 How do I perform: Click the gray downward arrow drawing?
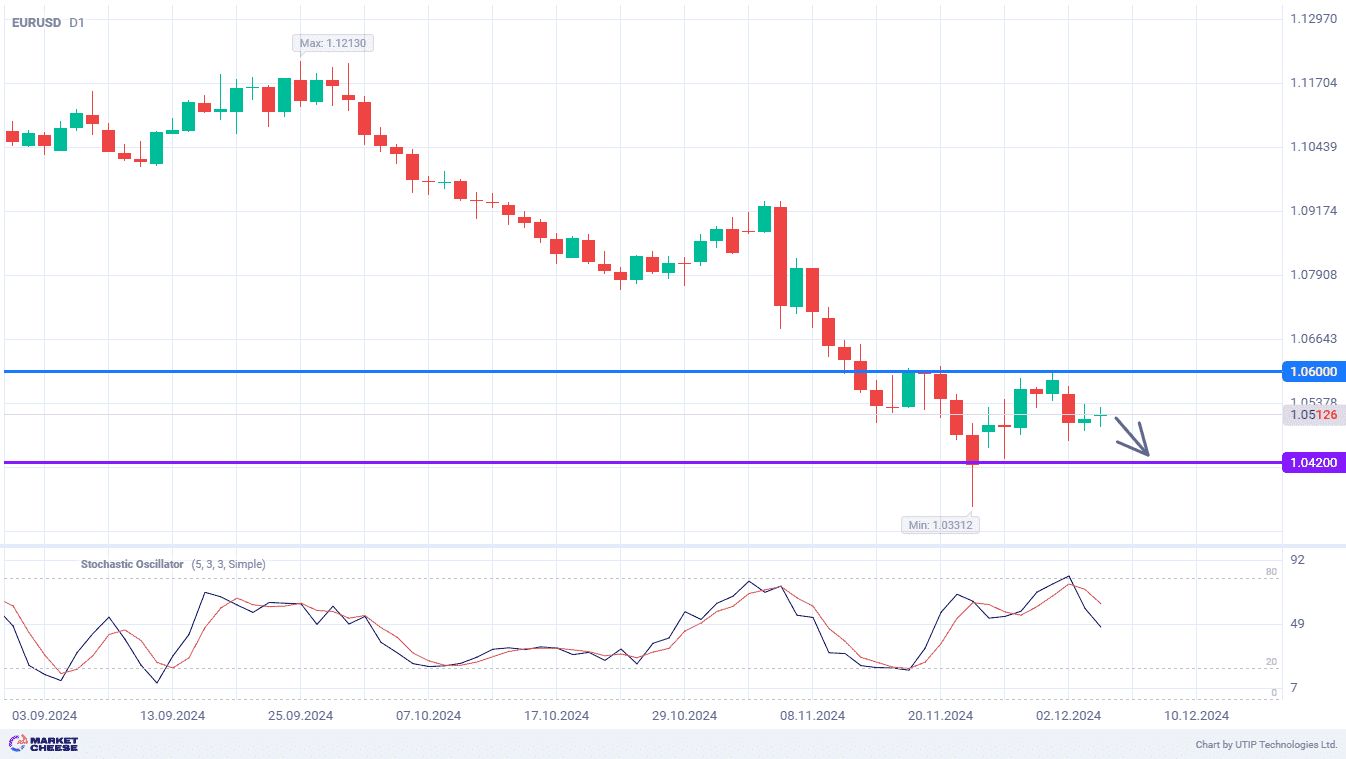click(x=1134, y=437)
